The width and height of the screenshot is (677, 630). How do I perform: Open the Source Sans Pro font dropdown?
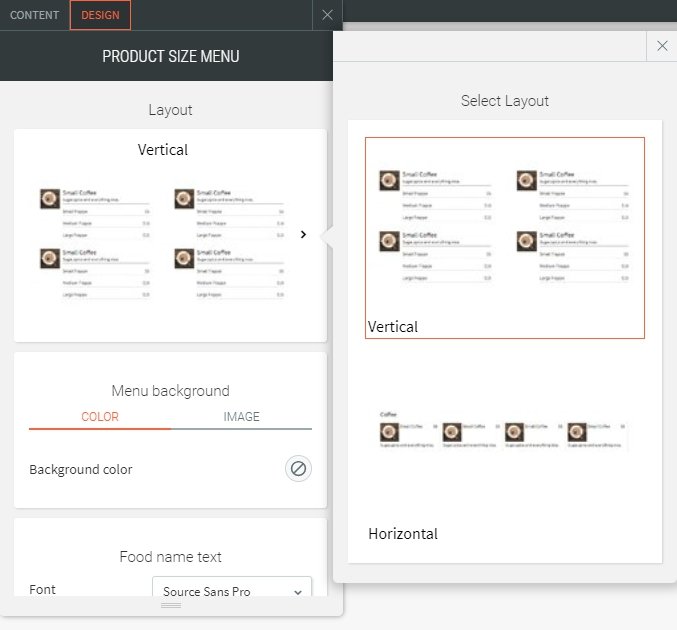click(231, 592)
